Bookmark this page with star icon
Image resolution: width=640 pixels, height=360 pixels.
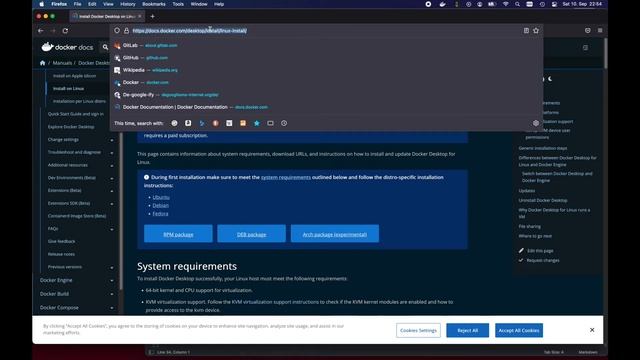point(536,31)
